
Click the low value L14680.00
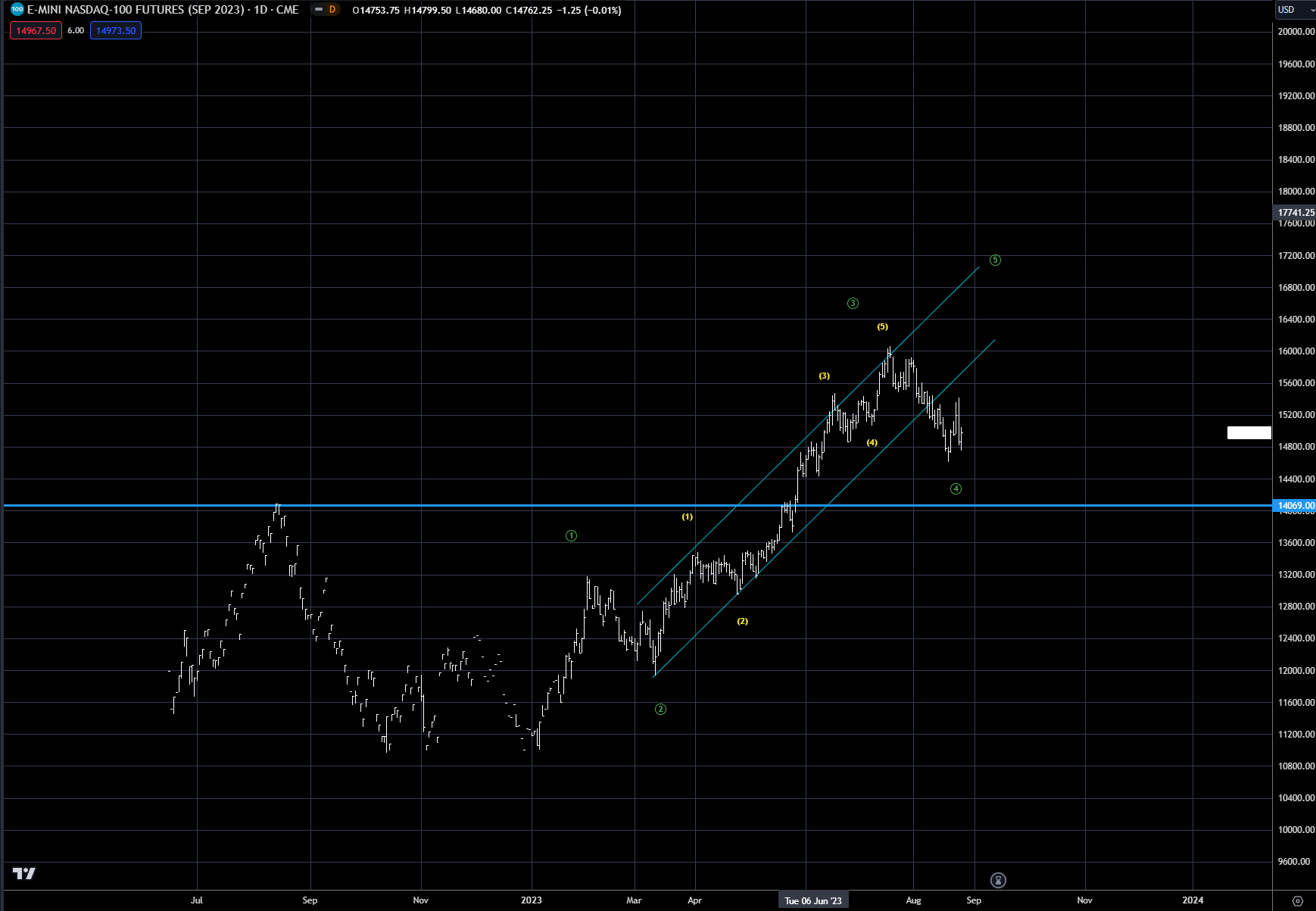point(479,11)
